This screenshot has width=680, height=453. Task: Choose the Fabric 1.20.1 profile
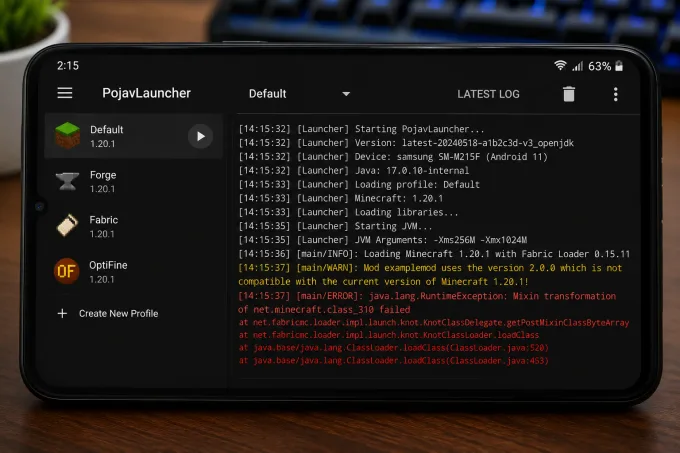tap(134, 226)
